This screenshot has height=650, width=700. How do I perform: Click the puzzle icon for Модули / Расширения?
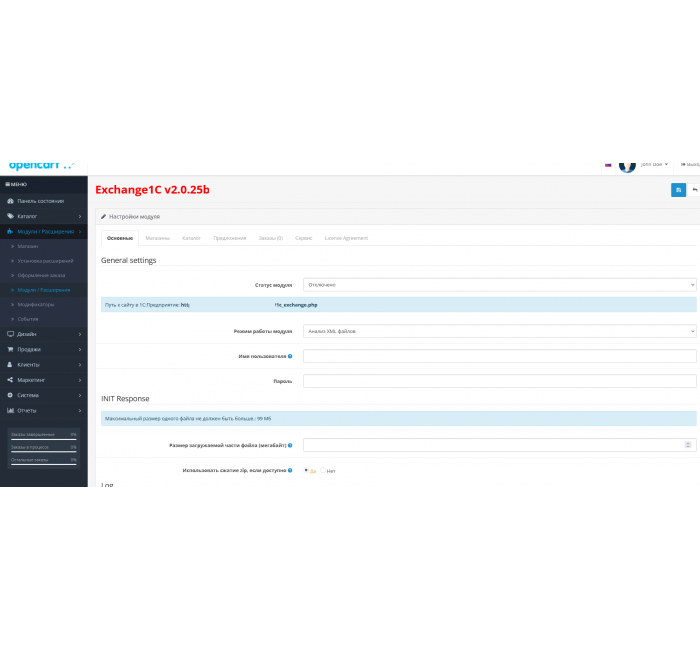coord(10,231)
